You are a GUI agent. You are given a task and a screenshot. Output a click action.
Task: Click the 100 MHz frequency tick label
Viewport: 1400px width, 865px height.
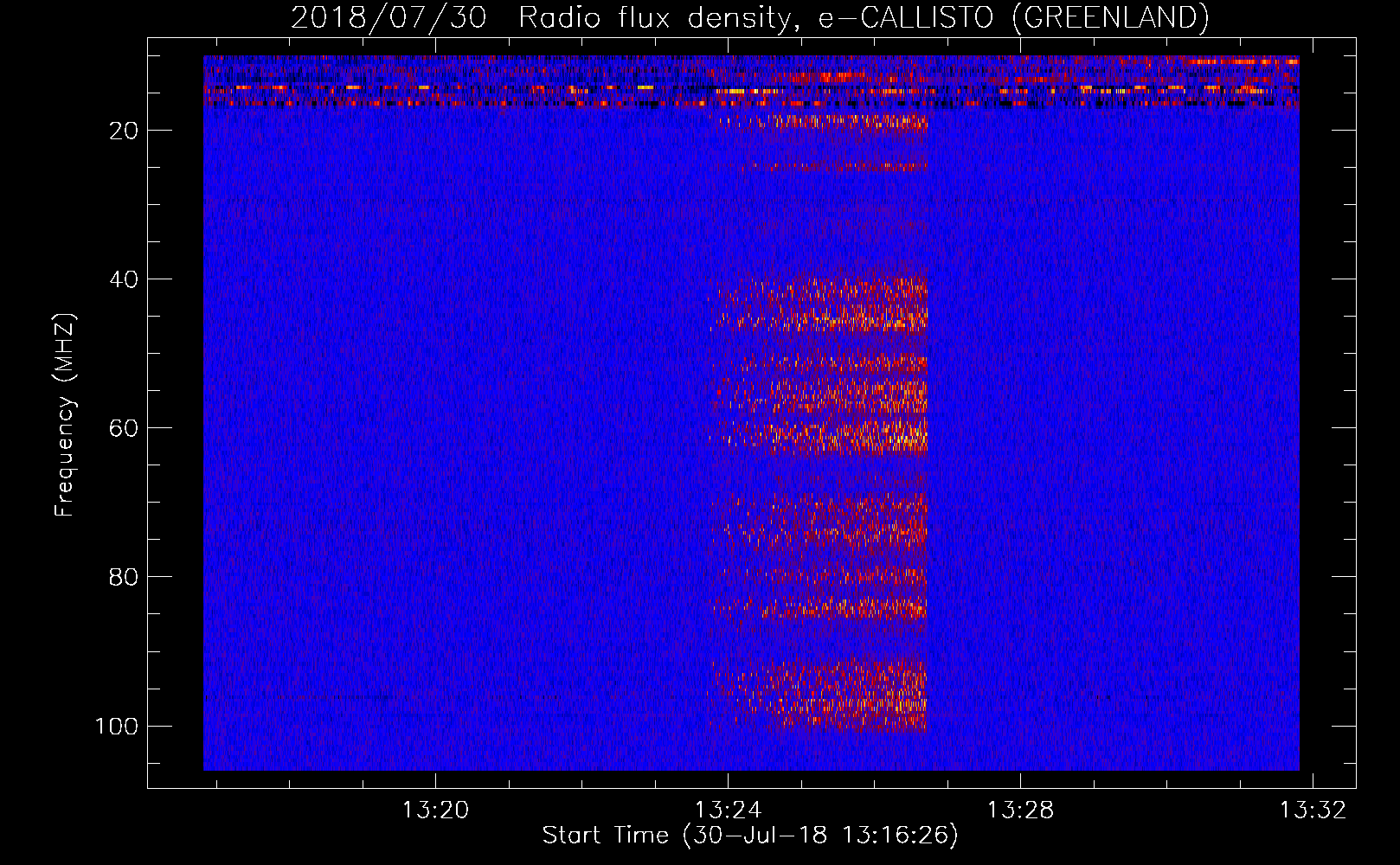[x=117, y=726]
